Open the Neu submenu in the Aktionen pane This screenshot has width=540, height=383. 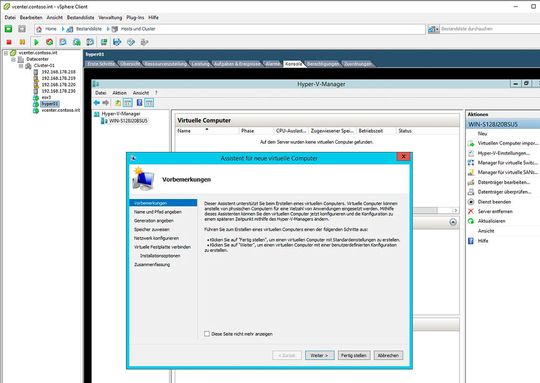482,134
